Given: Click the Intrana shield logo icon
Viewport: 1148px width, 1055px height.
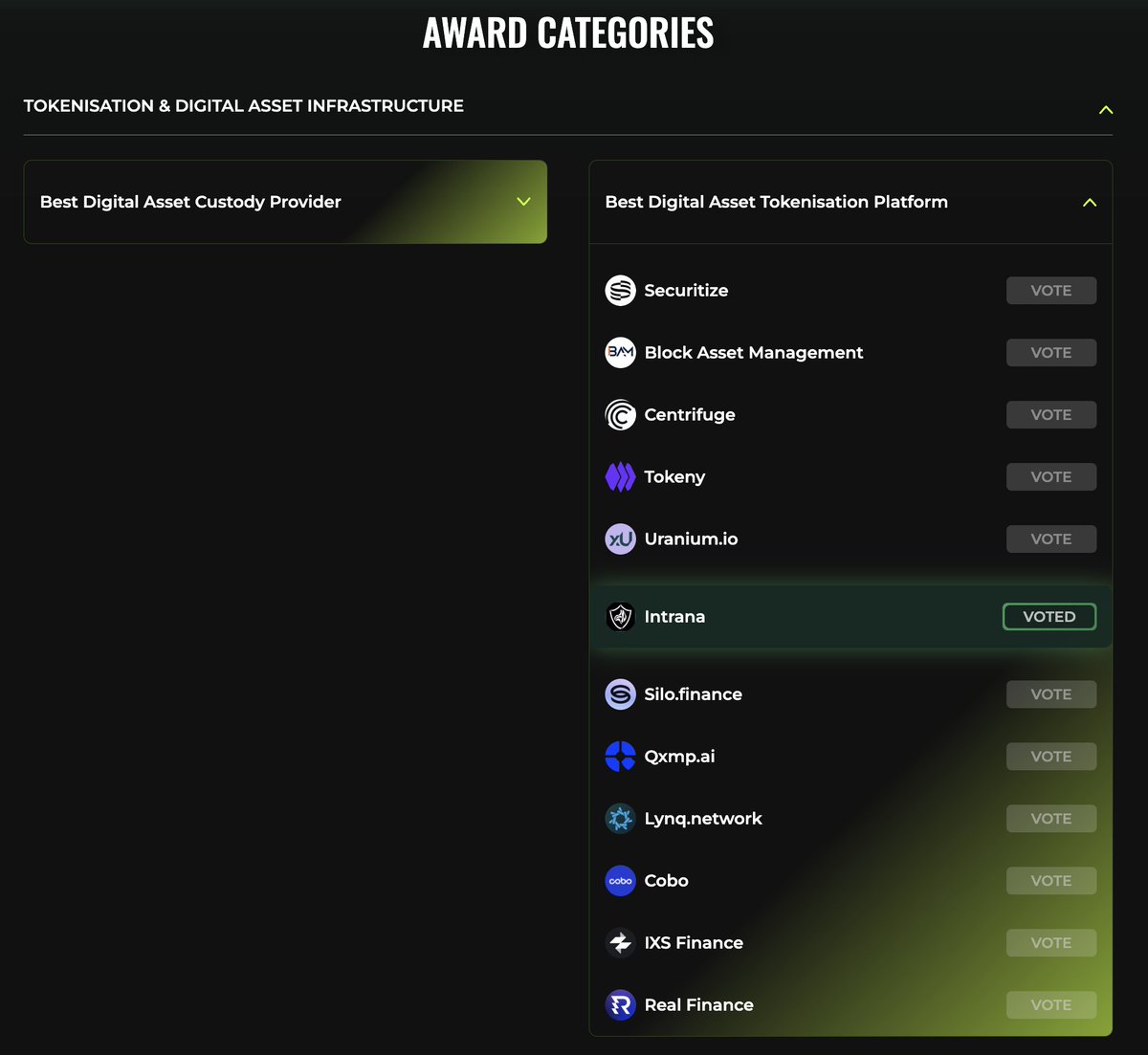Looking at the screenshot, I should [x=621, y=617].
